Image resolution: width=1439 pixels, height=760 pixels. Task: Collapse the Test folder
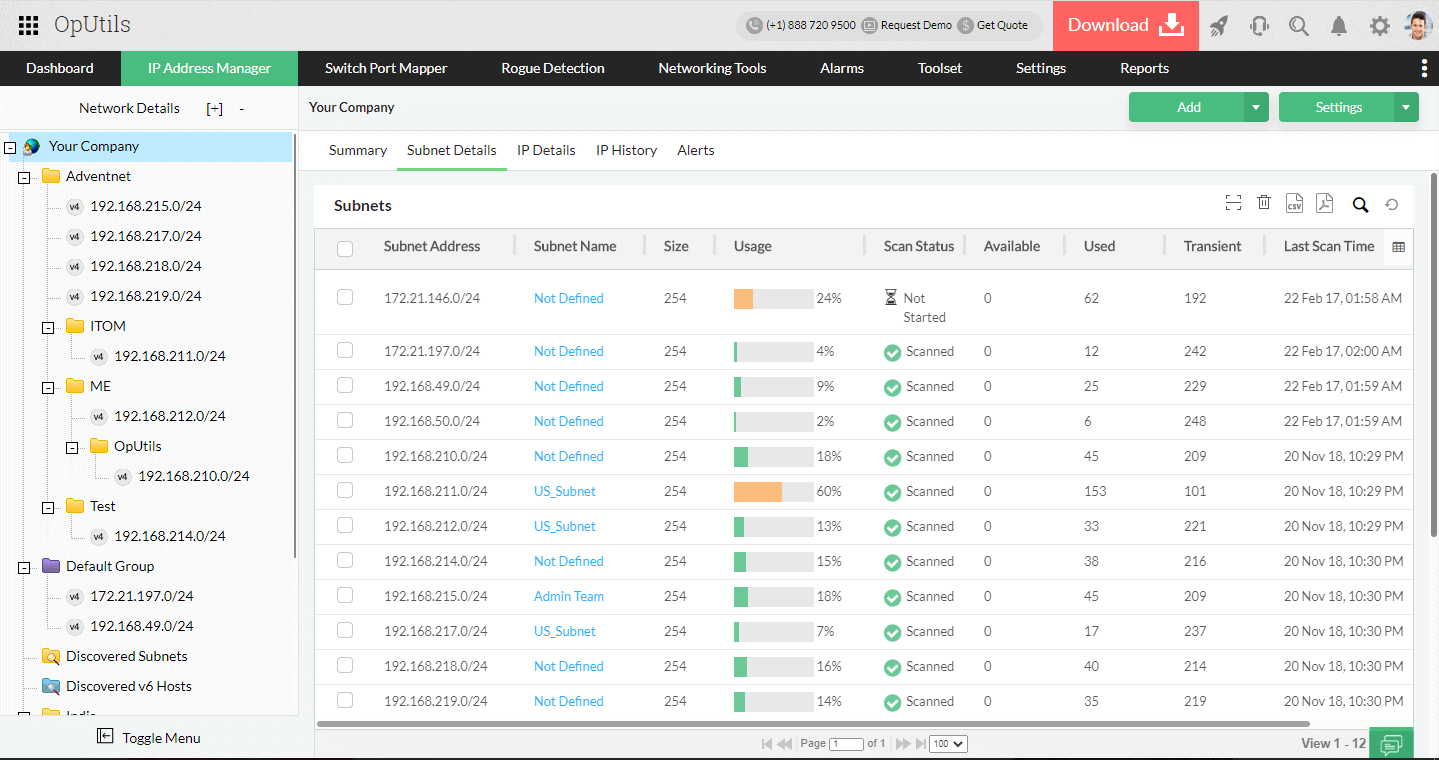(x=48, y=508)
